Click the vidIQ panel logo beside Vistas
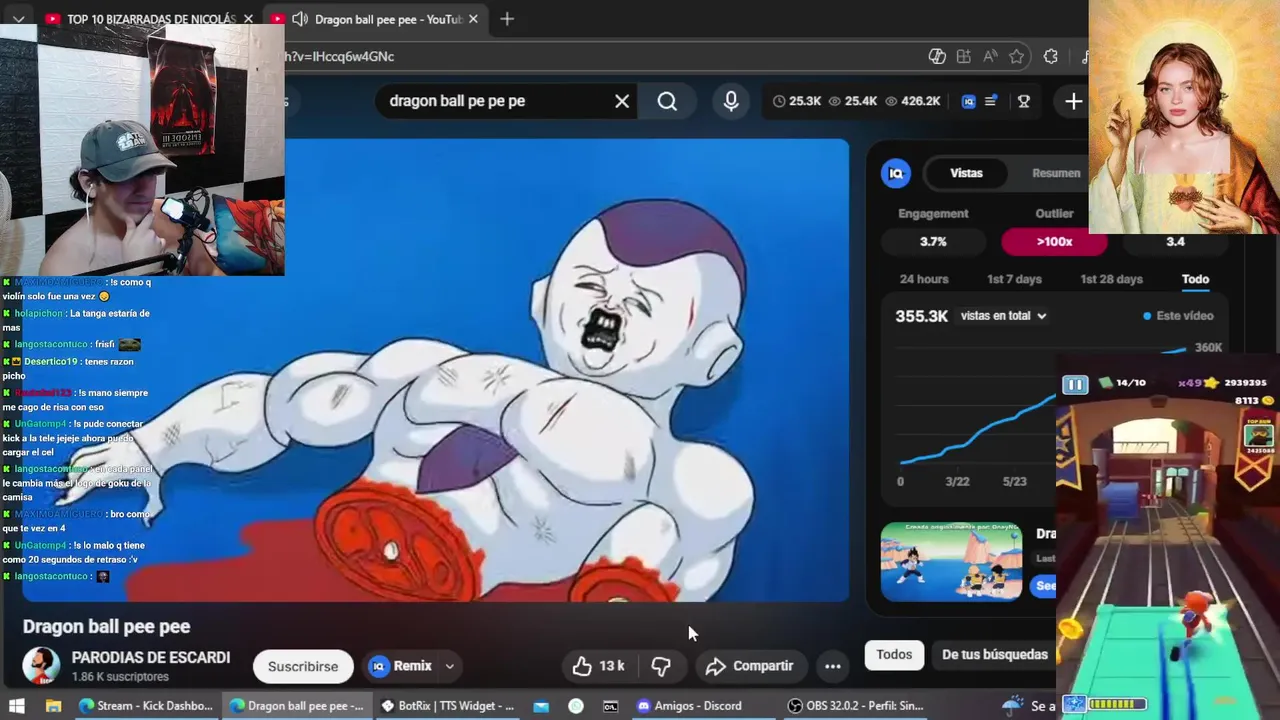This screenshot has width=1280, height=720. point(896,173)
